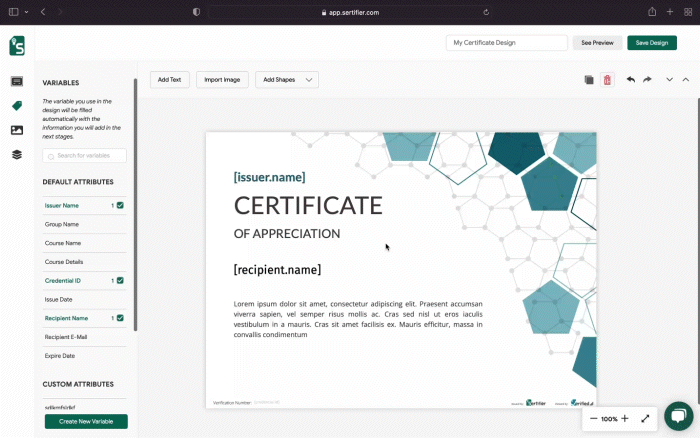Image resolution: width=700 pixels, height=438 pixels.
Task: Select the Issuer Name attribute label
Action: [x=62, y=205]
